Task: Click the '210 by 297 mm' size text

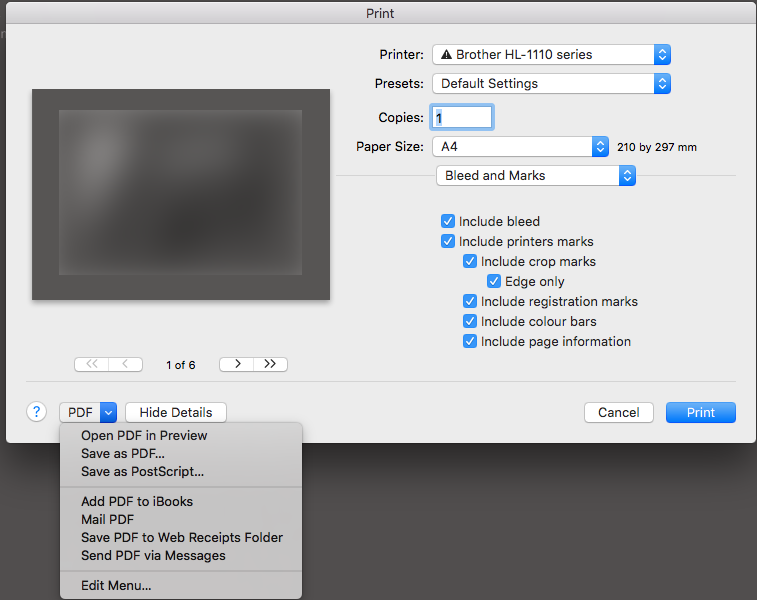Action: click(657, 147)
